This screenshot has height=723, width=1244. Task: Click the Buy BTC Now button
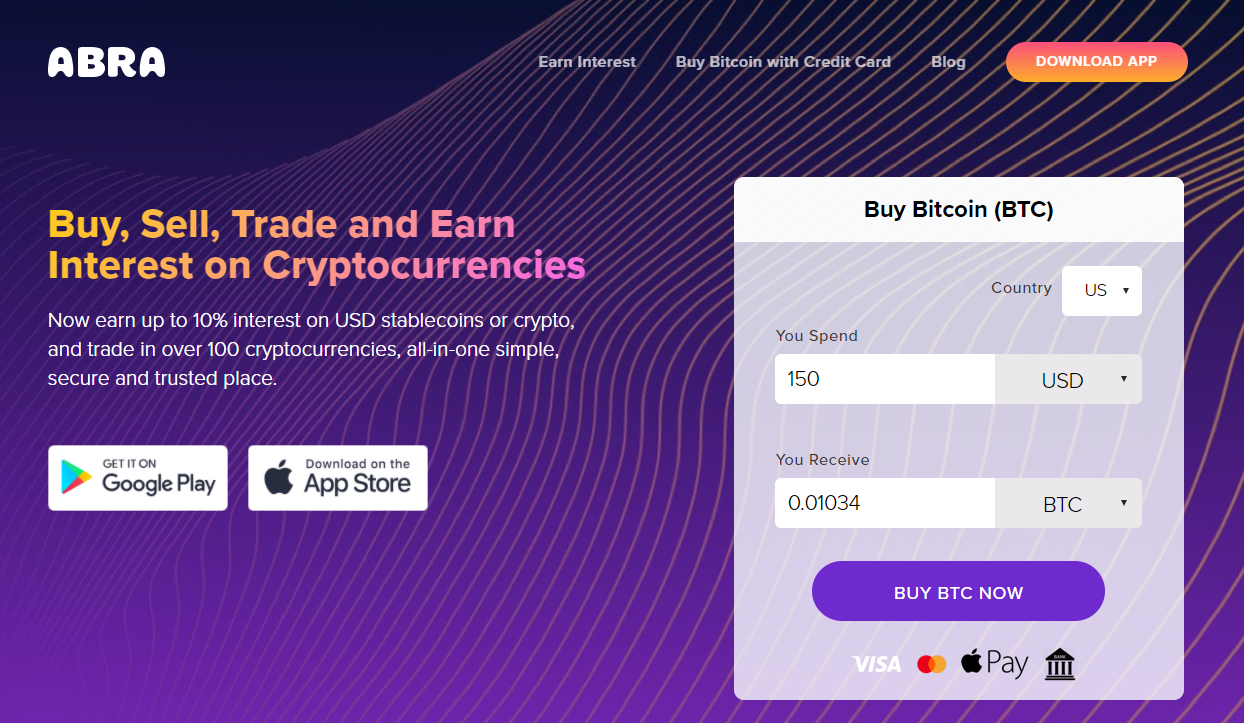click(x=958, y=591)
